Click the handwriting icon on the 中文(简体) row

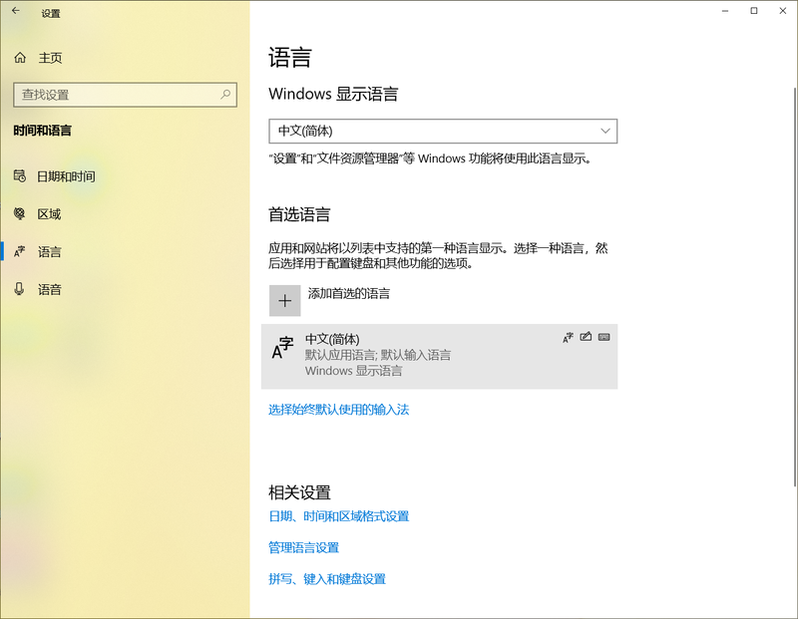(586, 338)
